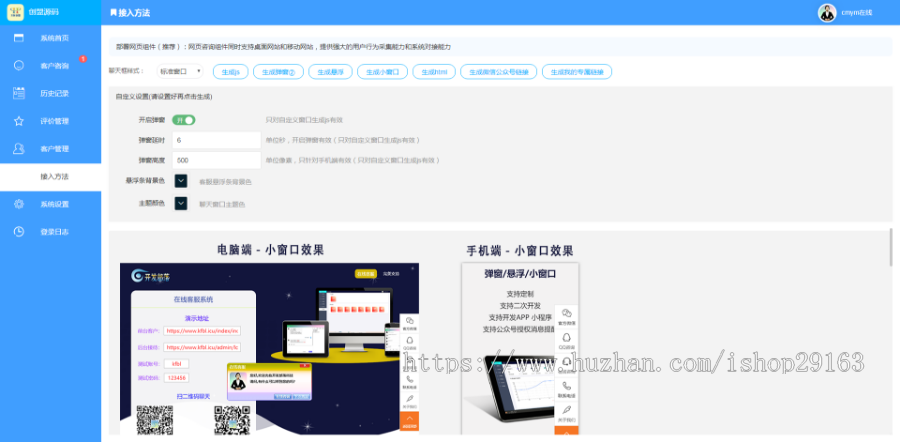Click the 电脑端 - 小窗口效果 heading
900x442 pixels.
[270, 250]
